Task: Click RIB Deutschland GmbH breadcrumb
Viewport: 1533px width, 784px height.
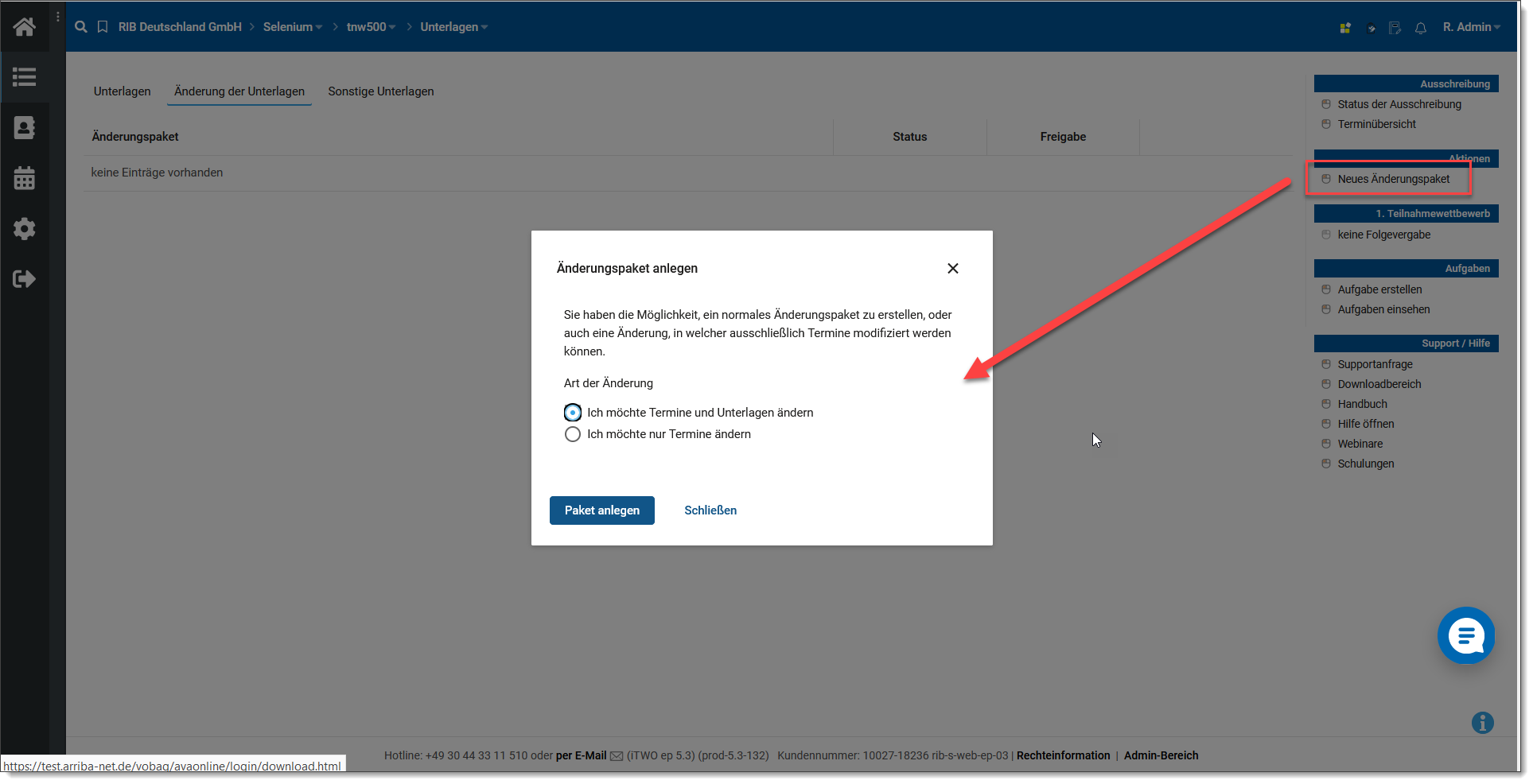Action: (x=180, y=27)
